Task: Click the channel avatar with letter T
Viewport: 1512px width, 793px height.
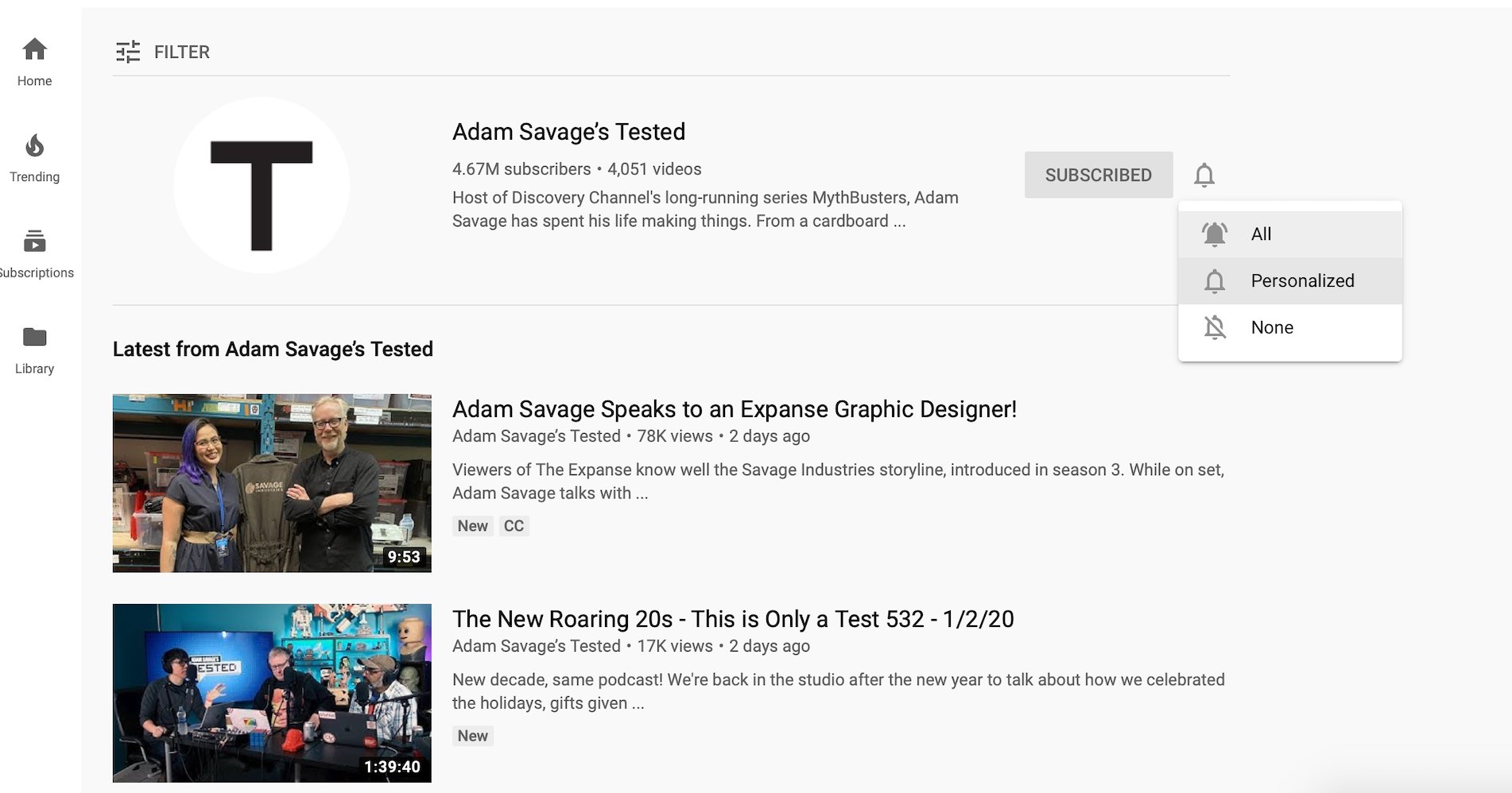Action: point(262,186)
